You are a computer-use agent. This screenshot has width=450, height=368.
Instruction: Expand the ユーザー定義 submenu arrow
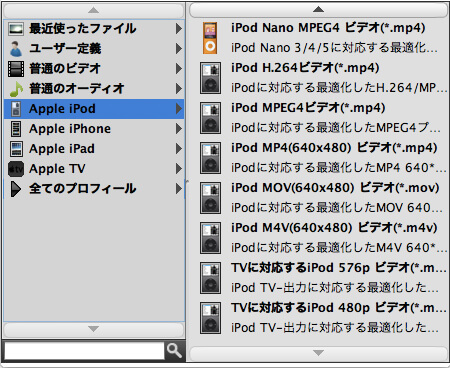179,49
